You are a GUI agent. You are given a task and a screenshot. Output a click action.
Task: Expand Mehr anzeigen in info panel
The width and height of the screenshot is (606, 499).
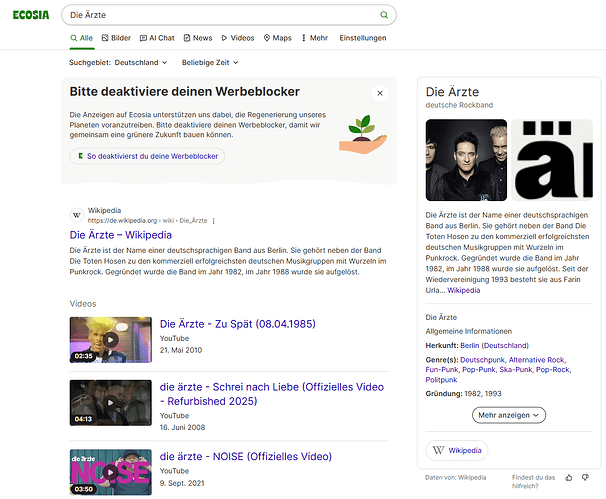click(x=509, y=415)
